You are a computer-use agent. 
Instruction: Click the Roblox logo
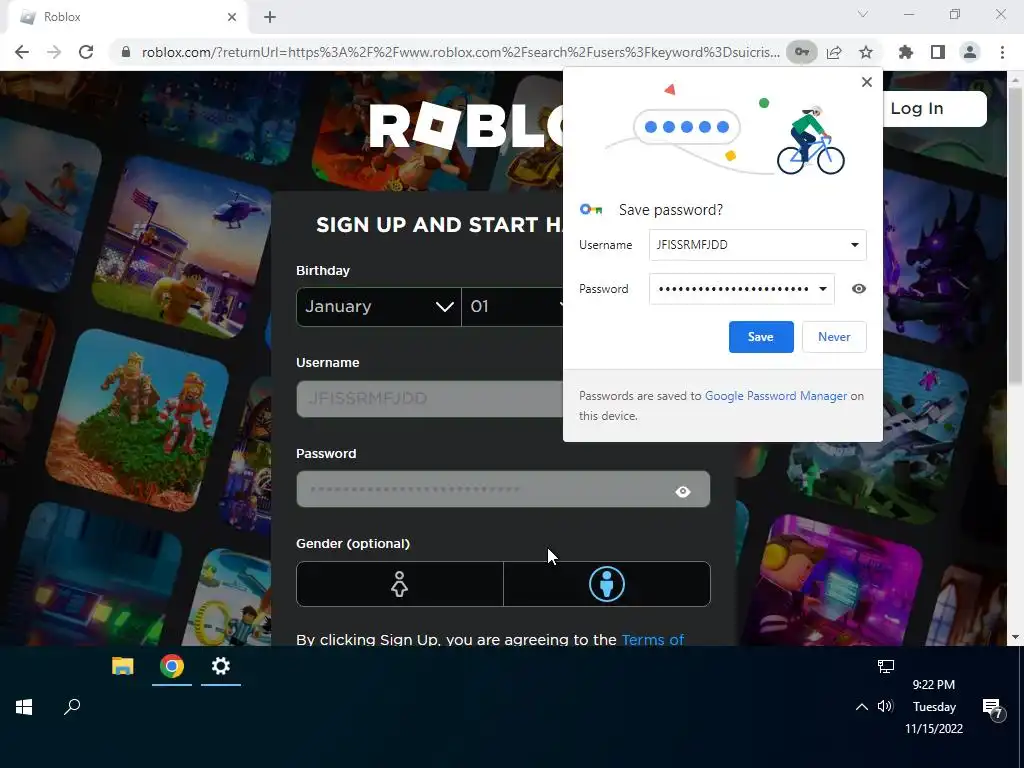click(467, 126)
